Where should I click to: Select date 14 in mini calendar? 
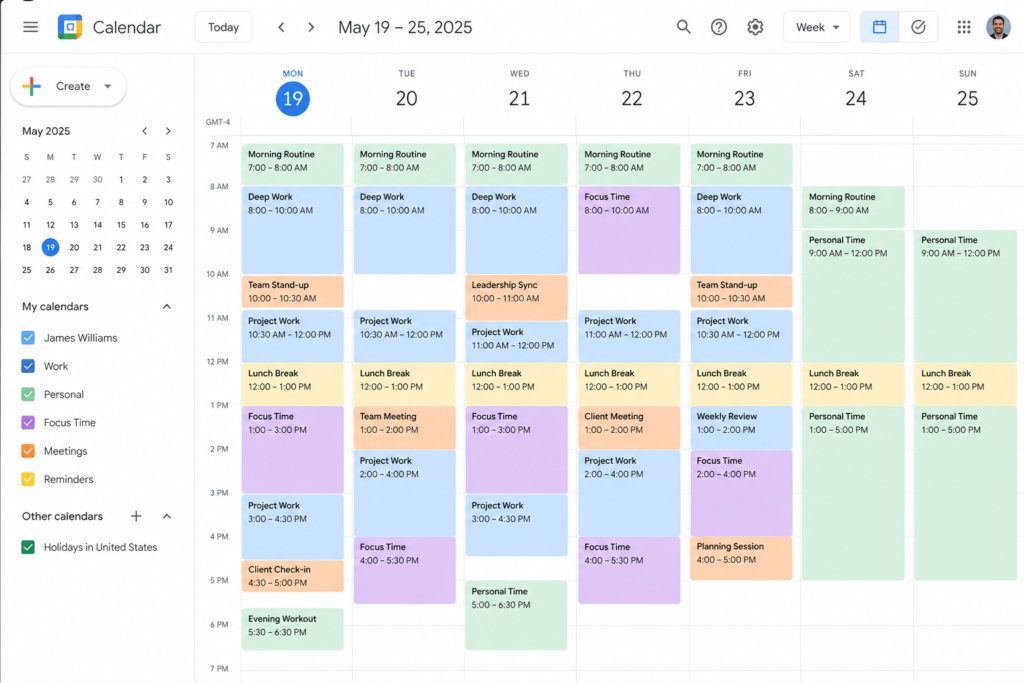click(97, 225)
